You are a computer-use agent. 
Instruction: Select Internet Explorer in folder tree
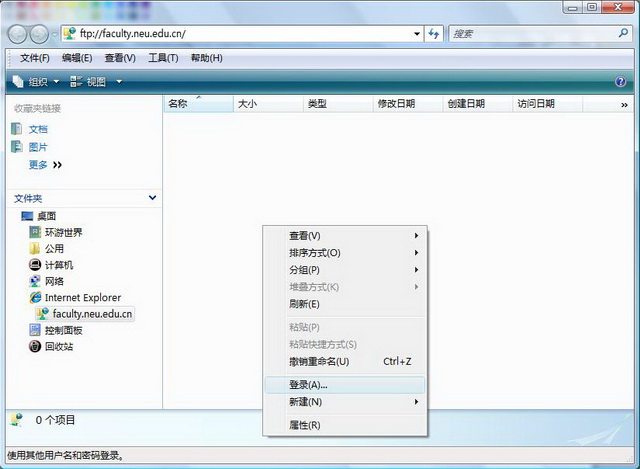point(82,297)
